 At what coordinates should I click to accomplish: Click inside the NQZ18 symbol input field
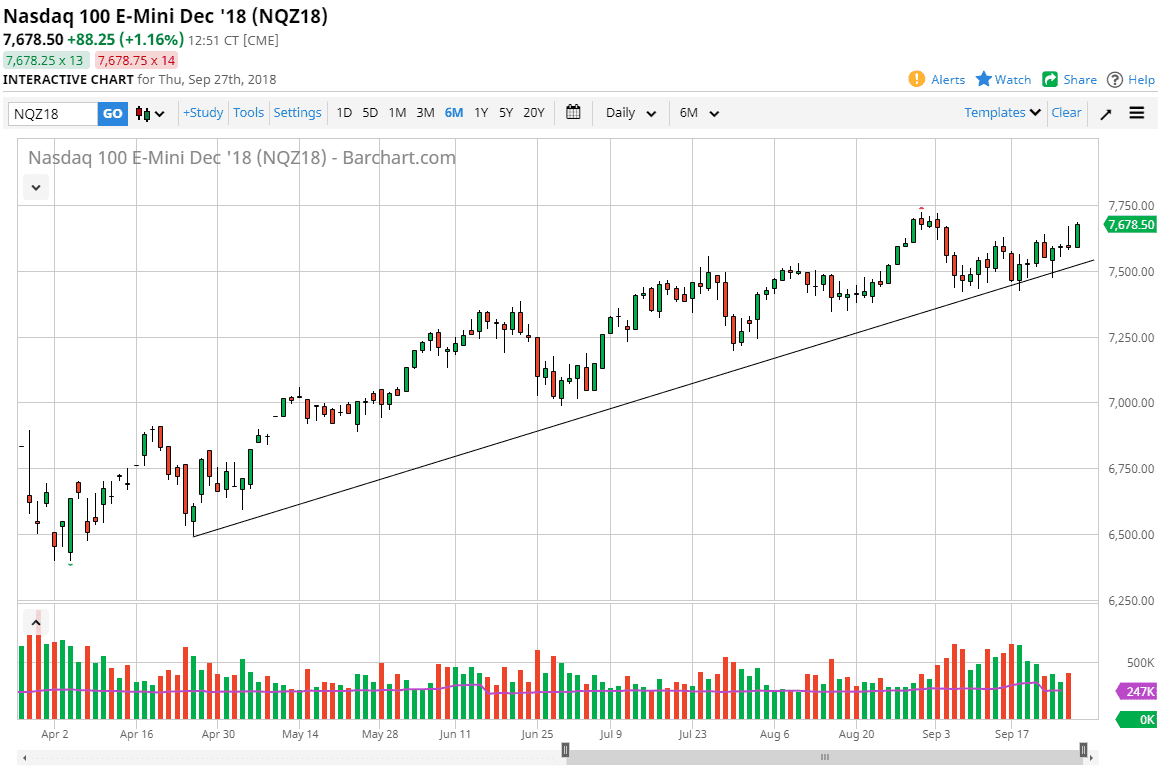coord(50,113)
